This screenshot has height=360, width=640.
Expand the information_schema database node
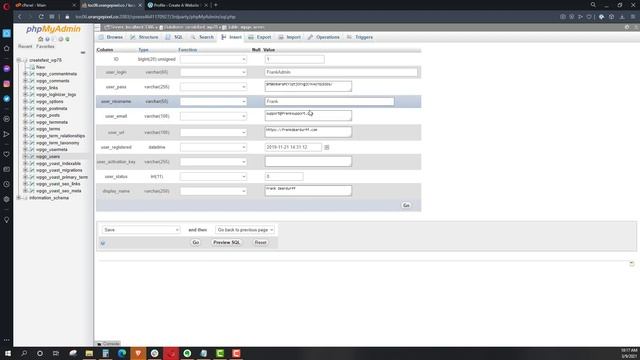[x=18, y=198]
